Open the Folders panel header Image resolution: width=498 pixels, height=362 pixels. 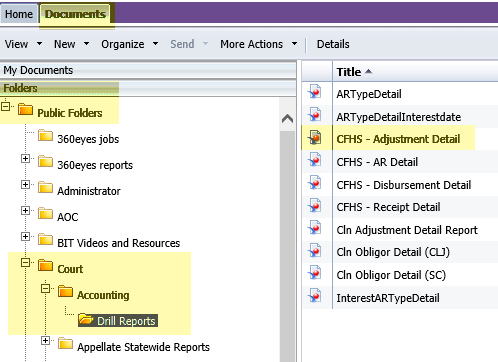148,88
